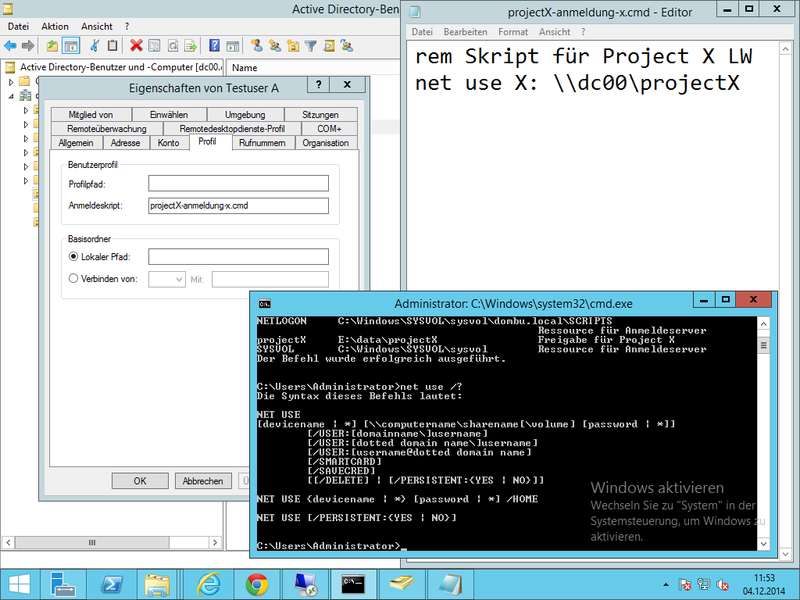This screenshot has width=800, height=600.
Task: Click the back arrow in toolbar
Action: point(11,46)
